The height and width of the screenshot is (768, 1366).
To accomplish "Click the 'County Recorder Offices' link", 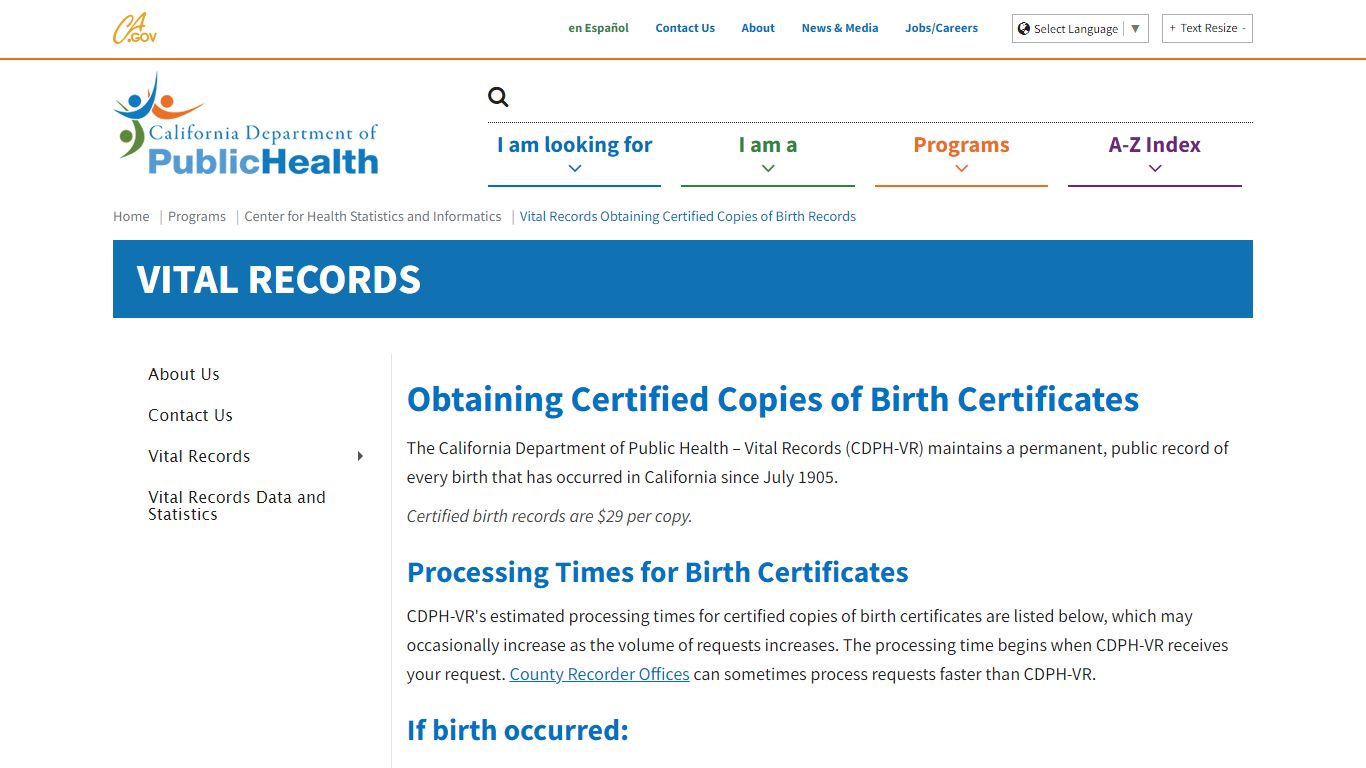I will (x=599, y=674).
